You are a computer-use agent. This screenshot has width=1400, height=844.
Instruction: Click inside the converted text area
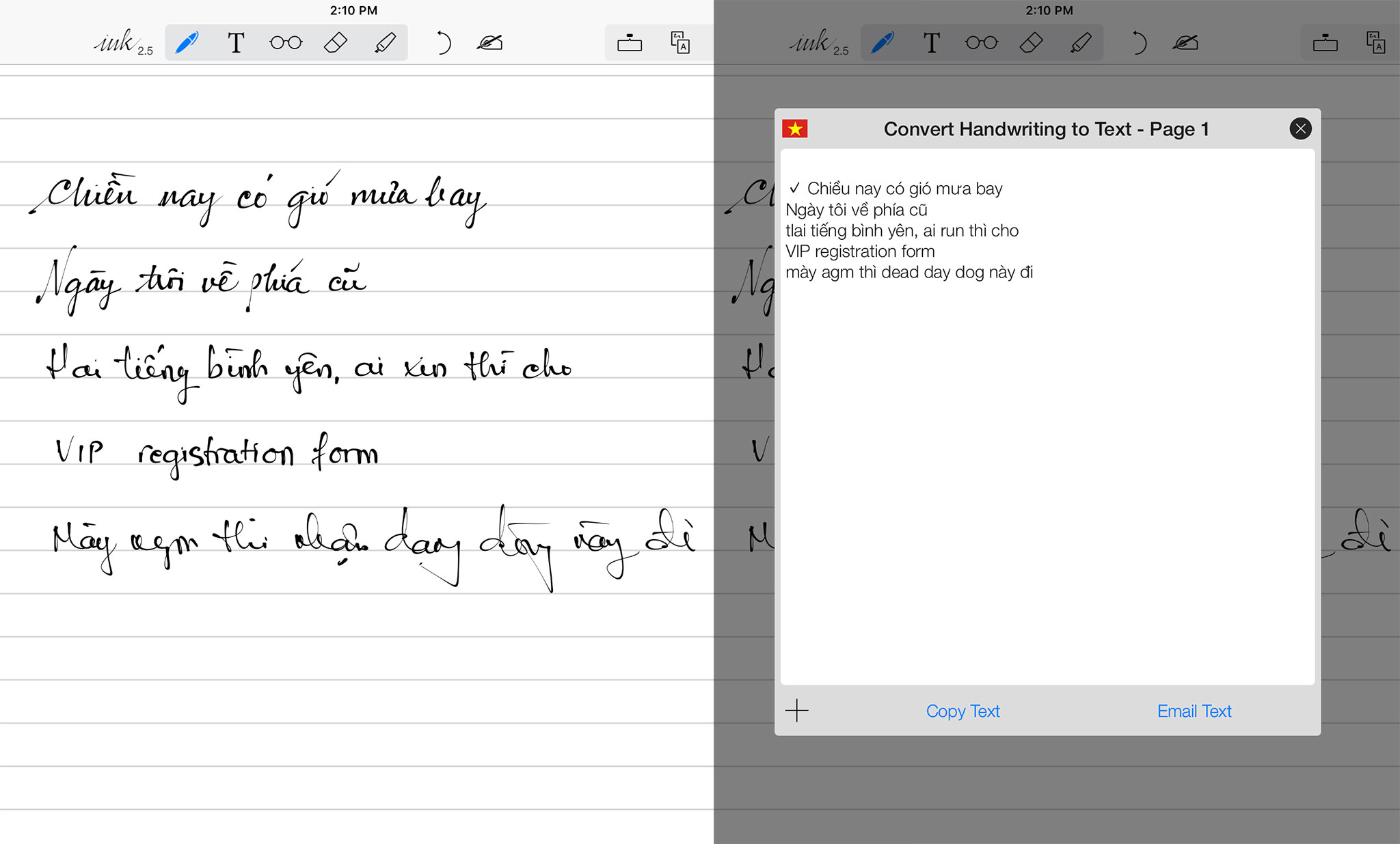tap(1047, 478)
